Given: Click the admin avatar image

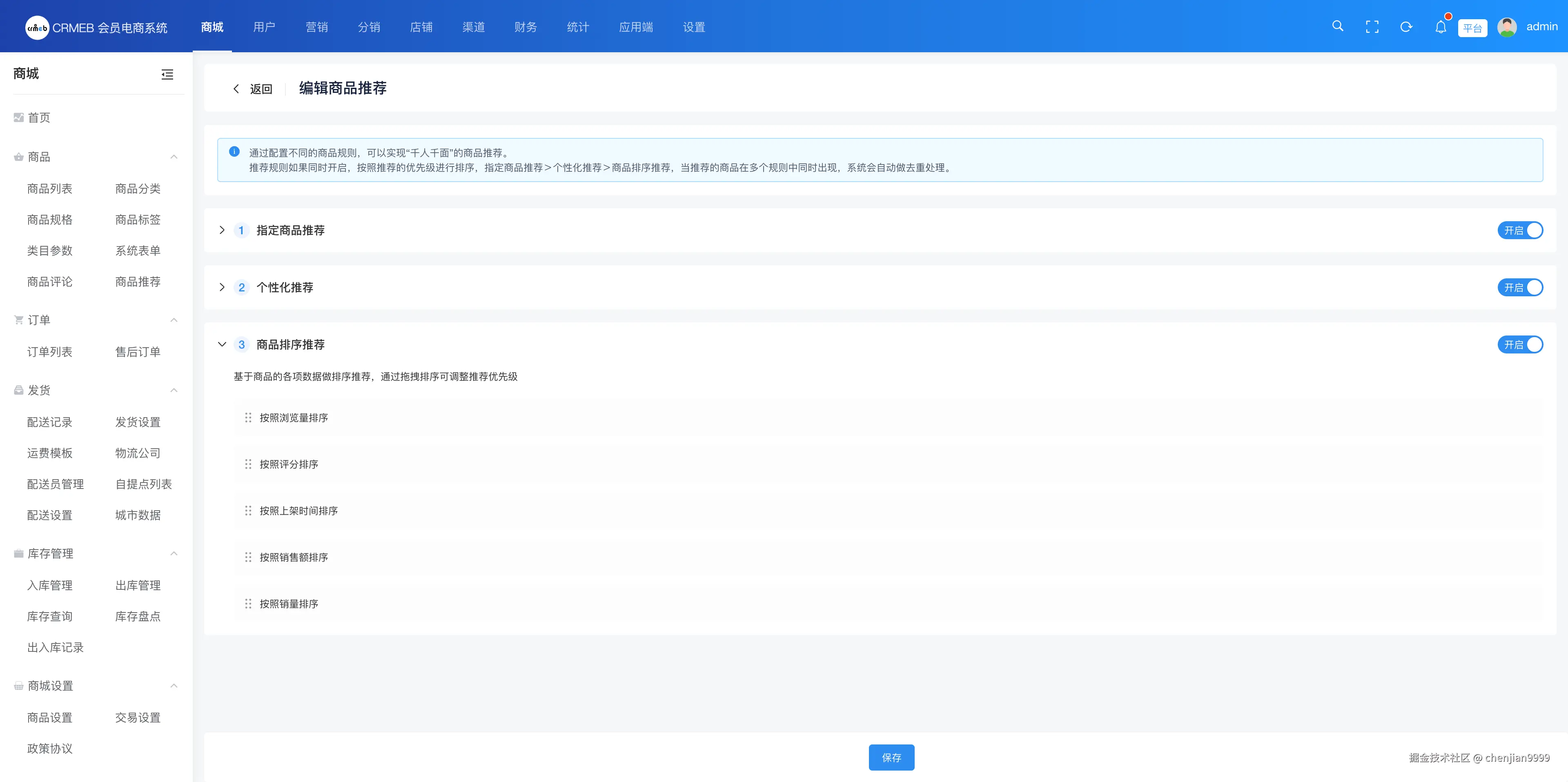Looking at the screenshot, I should point(1506,27).
